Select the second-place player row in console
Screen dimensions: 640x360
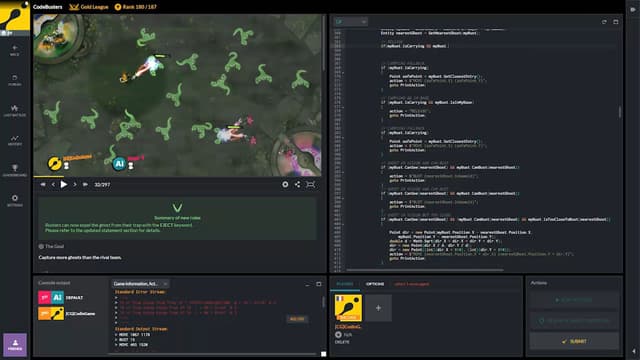67,313
